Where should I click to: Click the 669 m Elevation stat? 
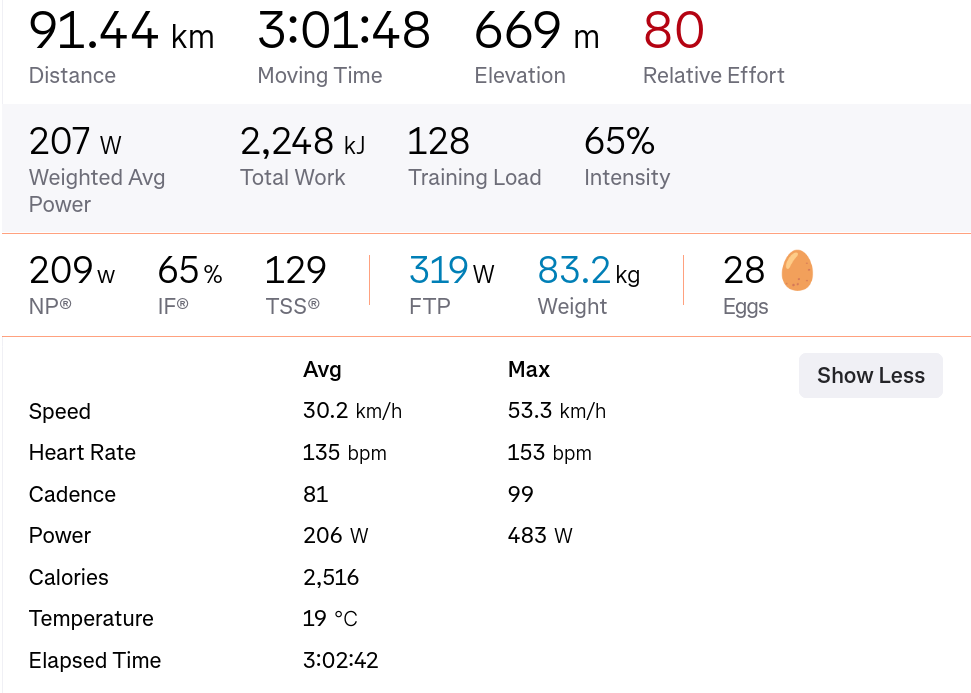(x=537, y=30)
